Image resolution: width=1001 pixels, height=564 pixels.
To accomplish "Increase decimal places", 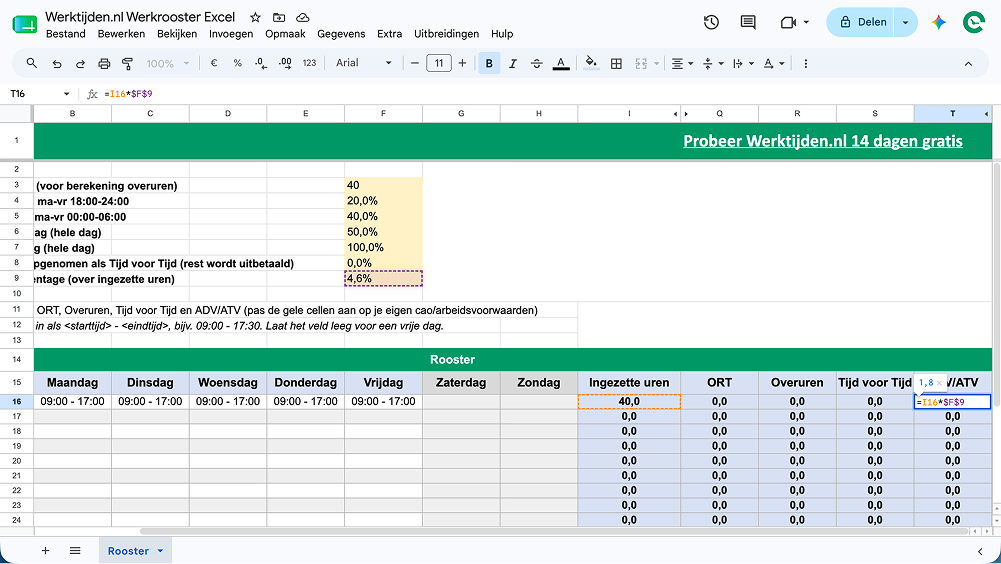I will tap(285, 63).
